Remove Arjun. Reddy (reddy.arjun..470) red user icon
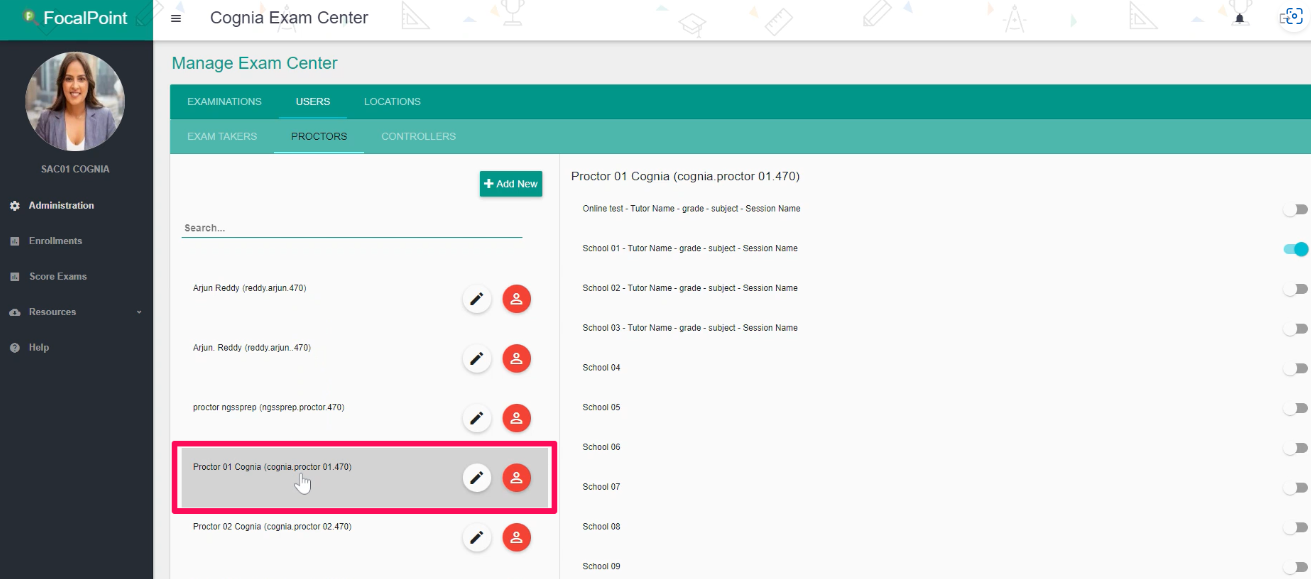Image resolution: width=1311 pixels, height=579 pixels. pyautogui.click(x=516, y=358)
